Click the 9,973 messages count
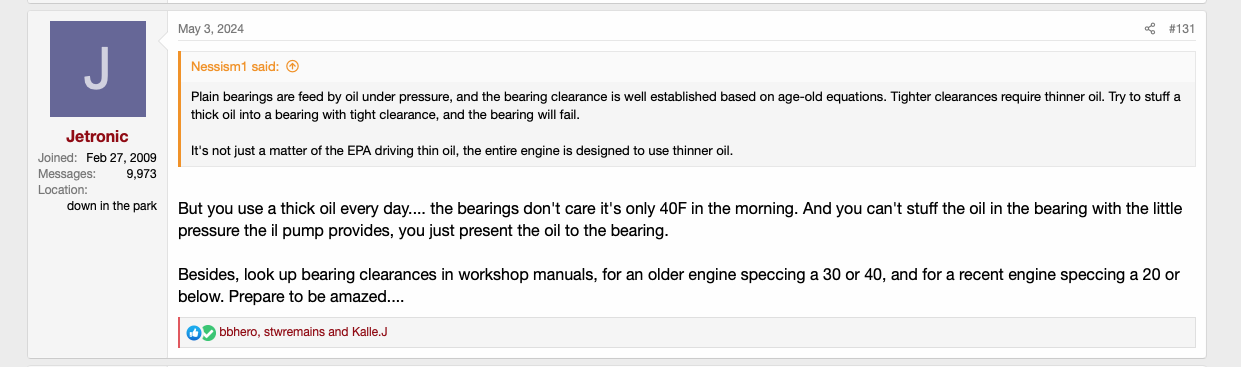 141,174
